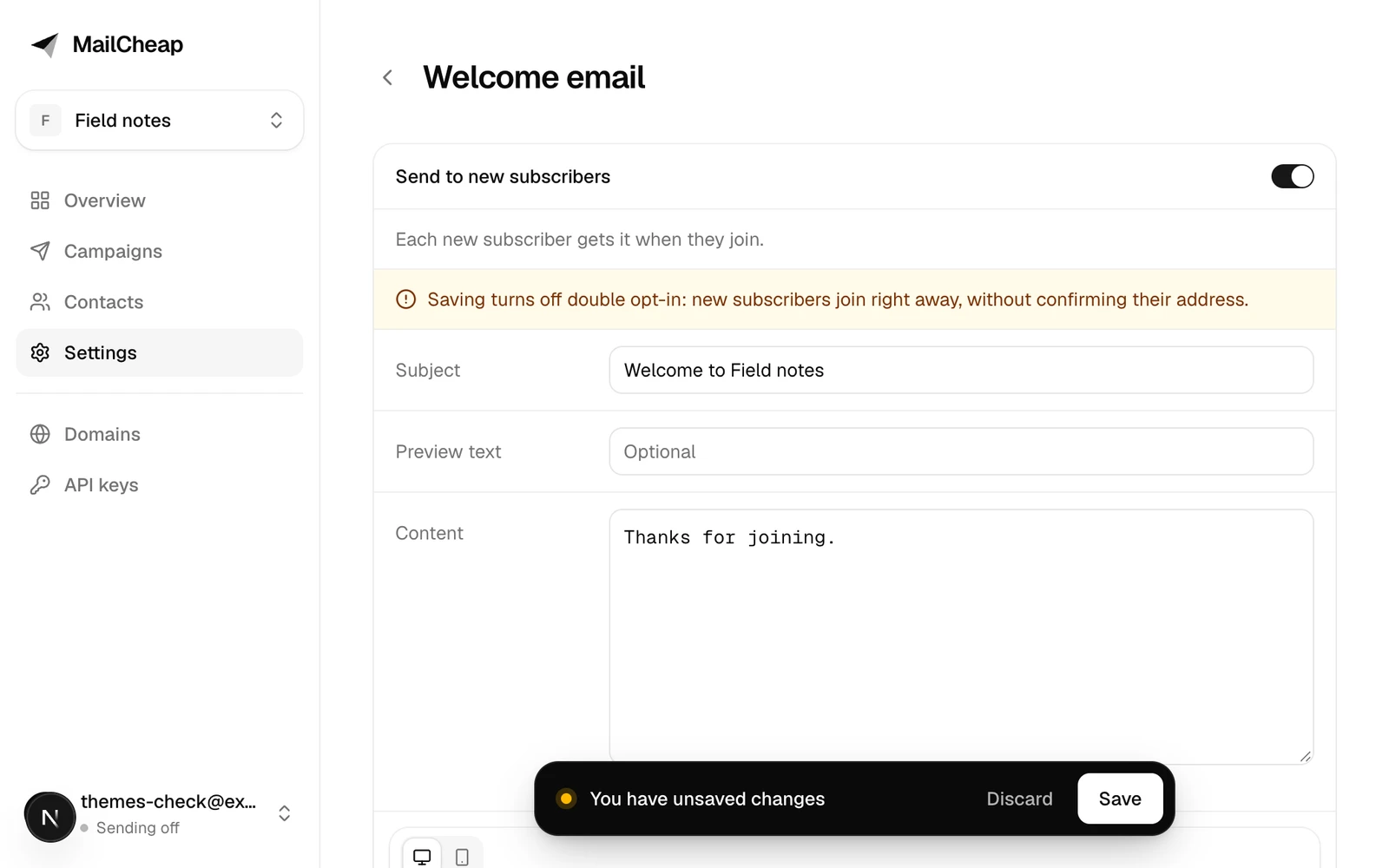Viewport: 1389px width, 868px height.
Task: Open the Field notes workspace switcher
Action: [160, 121]
